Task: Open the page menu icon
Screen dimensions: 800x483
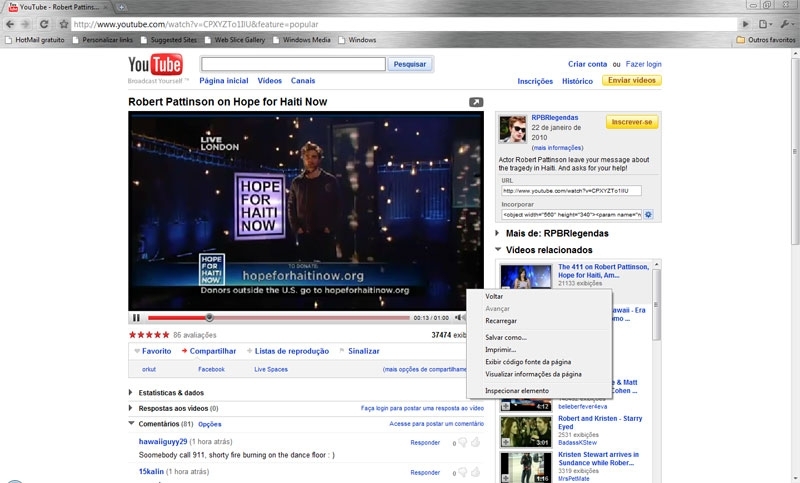Action: 765,24
